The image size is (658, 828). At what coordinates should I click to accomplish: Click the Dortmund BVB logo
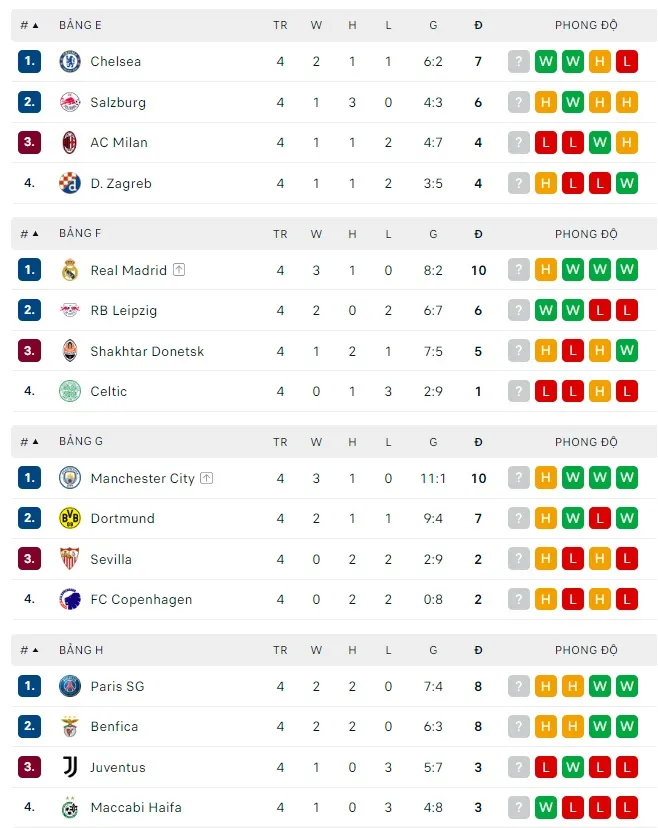pos(70,518)
